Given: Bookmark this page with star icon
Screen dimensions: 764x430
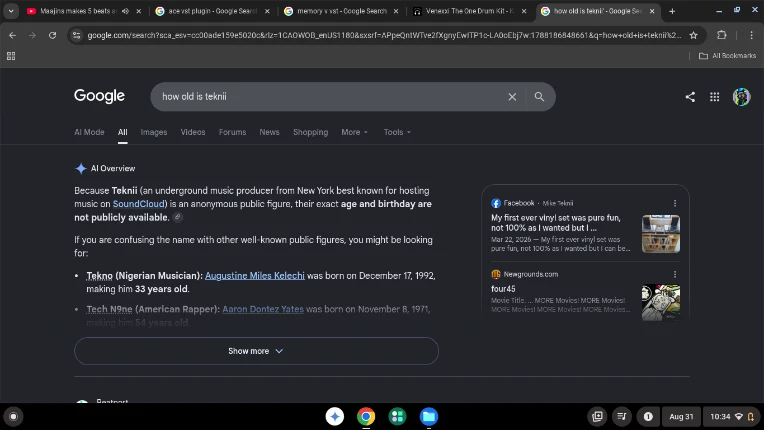Looking at the screenshot, I should click(693, 35).
